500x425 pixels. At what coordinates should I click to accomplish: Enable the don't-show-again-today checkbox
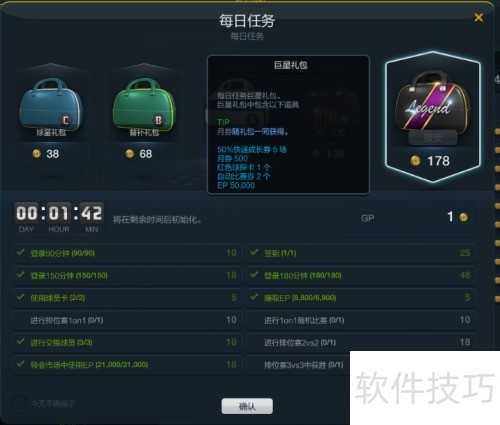[x=19, y=403]
